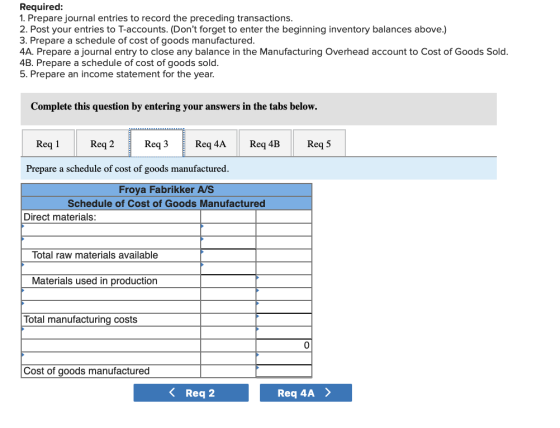
Task: Click the right chevron icon on Req 4A button
Action: [328, 393]
